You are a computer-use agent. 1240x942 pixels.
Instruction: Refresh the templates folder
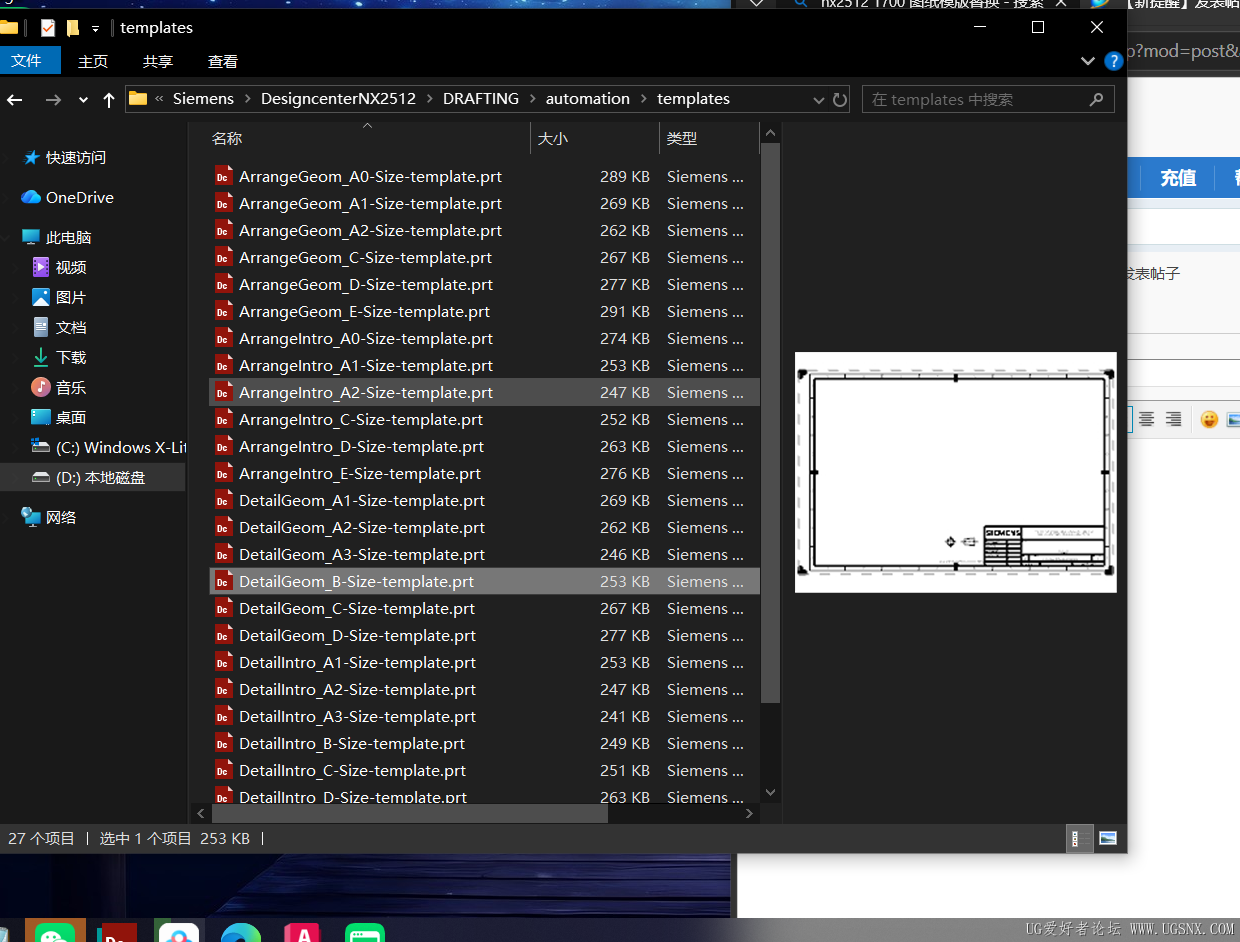840,99
